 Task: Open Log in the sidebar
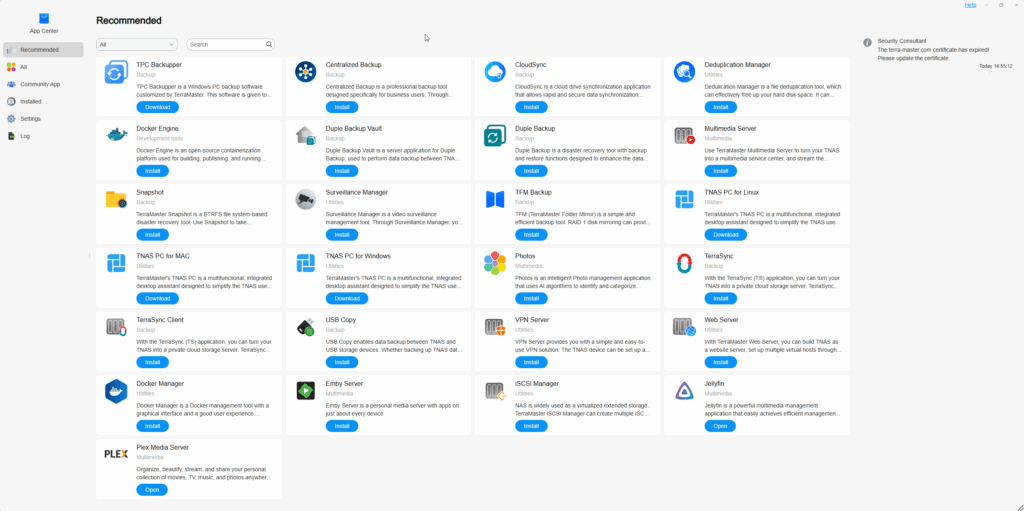[43, 136]
